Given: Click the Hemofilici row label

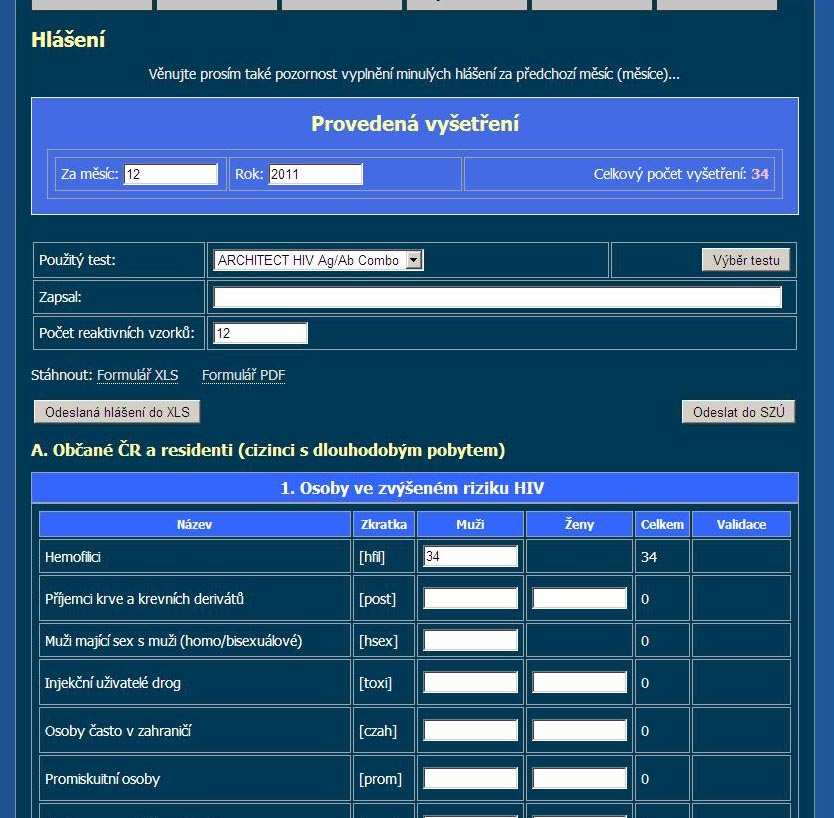Looking at the screenshot, I should click(x=73, y=557).
